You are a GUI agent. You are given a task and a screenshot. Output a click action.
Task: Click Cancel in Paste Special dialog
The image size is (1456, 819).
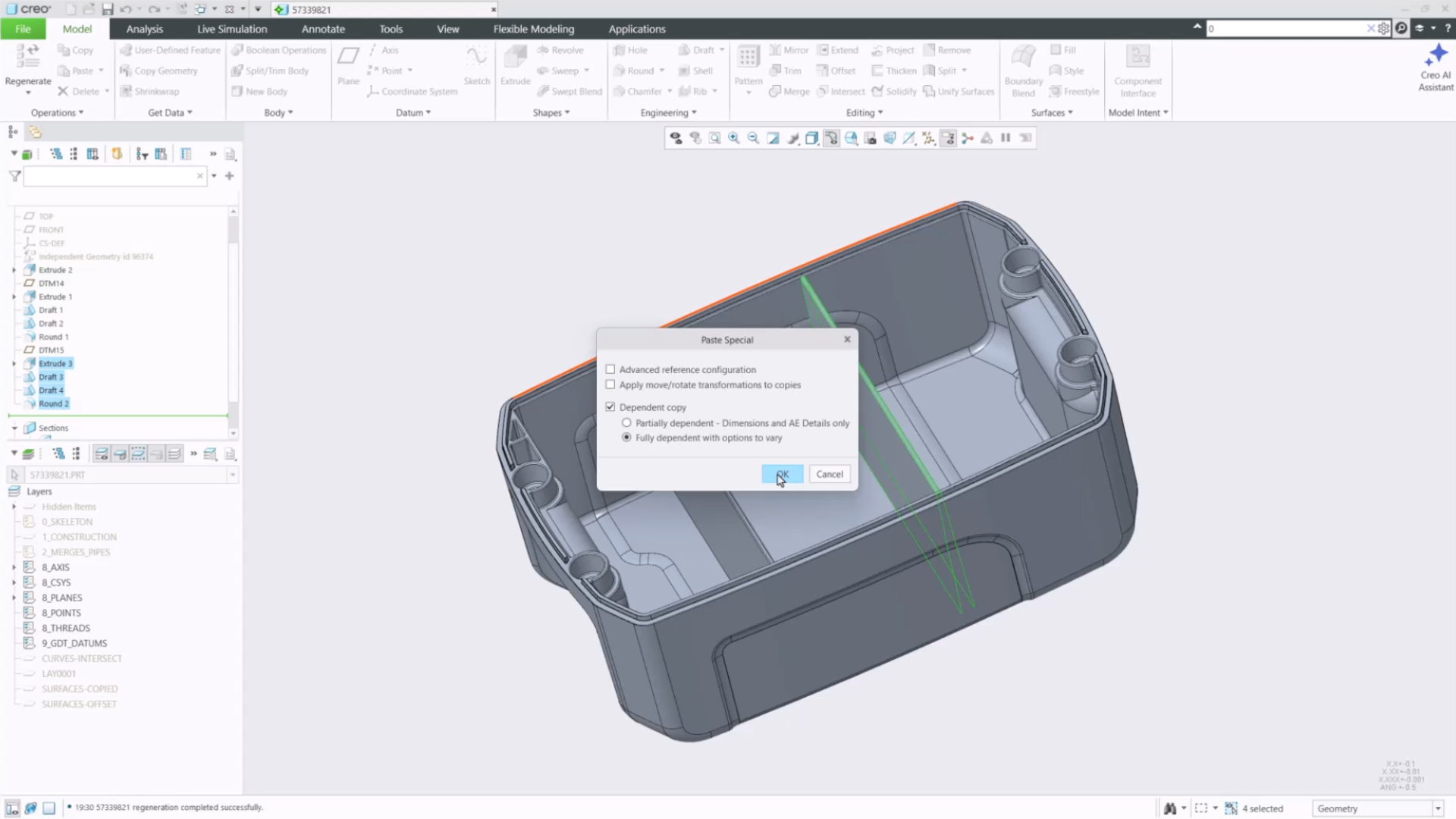[829, 474]
